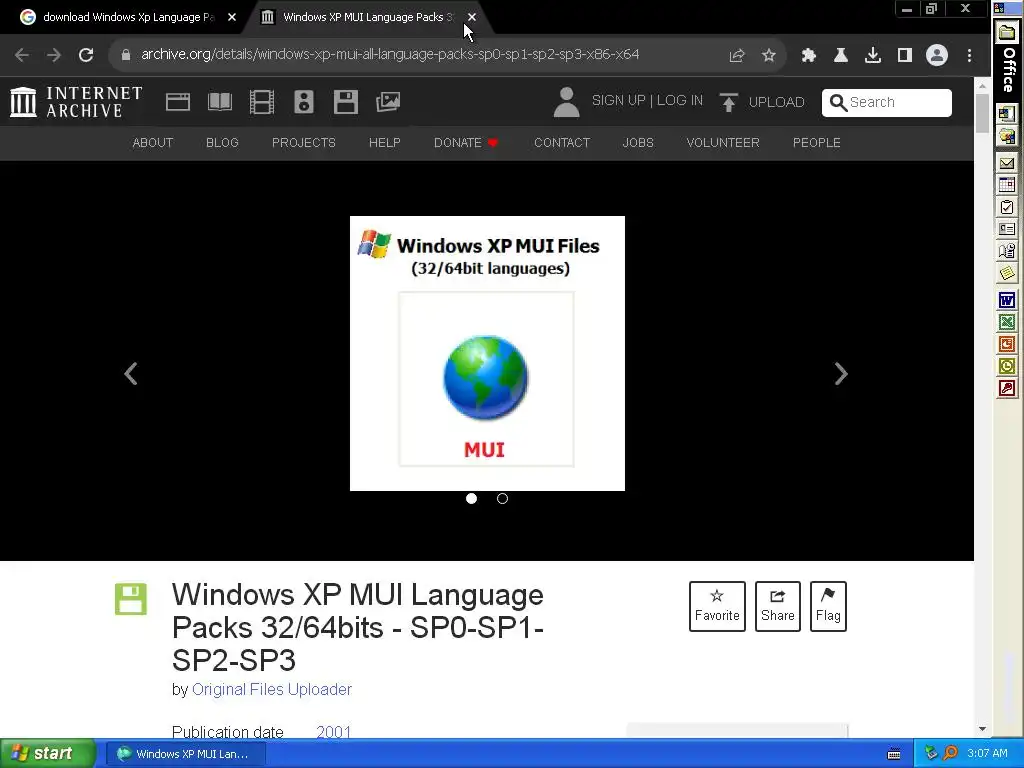The height and width of the screenshot is (768, 1024).
Task: Click the Internet Archive logo
Action: [x=76, y=103]
